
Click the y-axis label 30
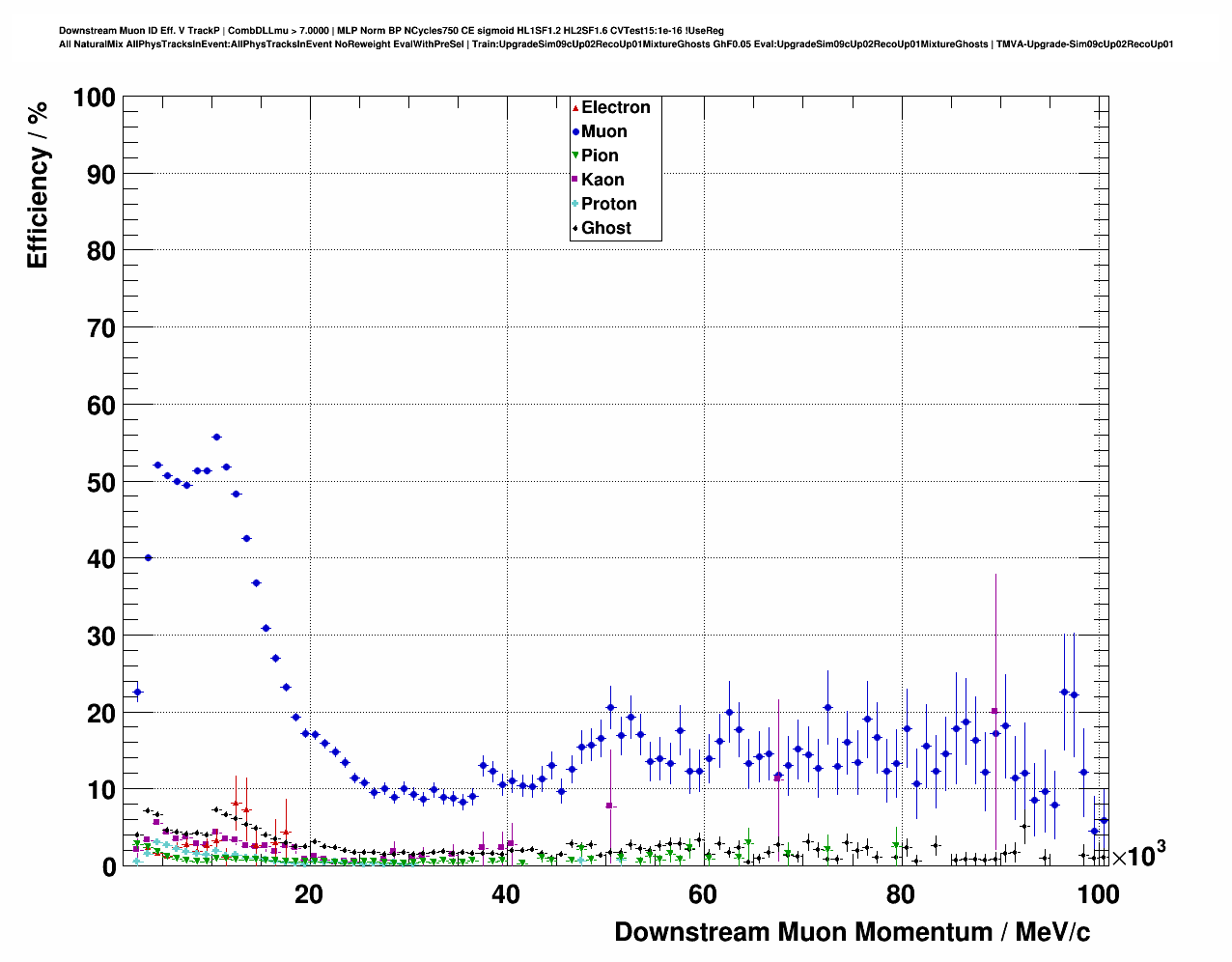click(101, 637)
